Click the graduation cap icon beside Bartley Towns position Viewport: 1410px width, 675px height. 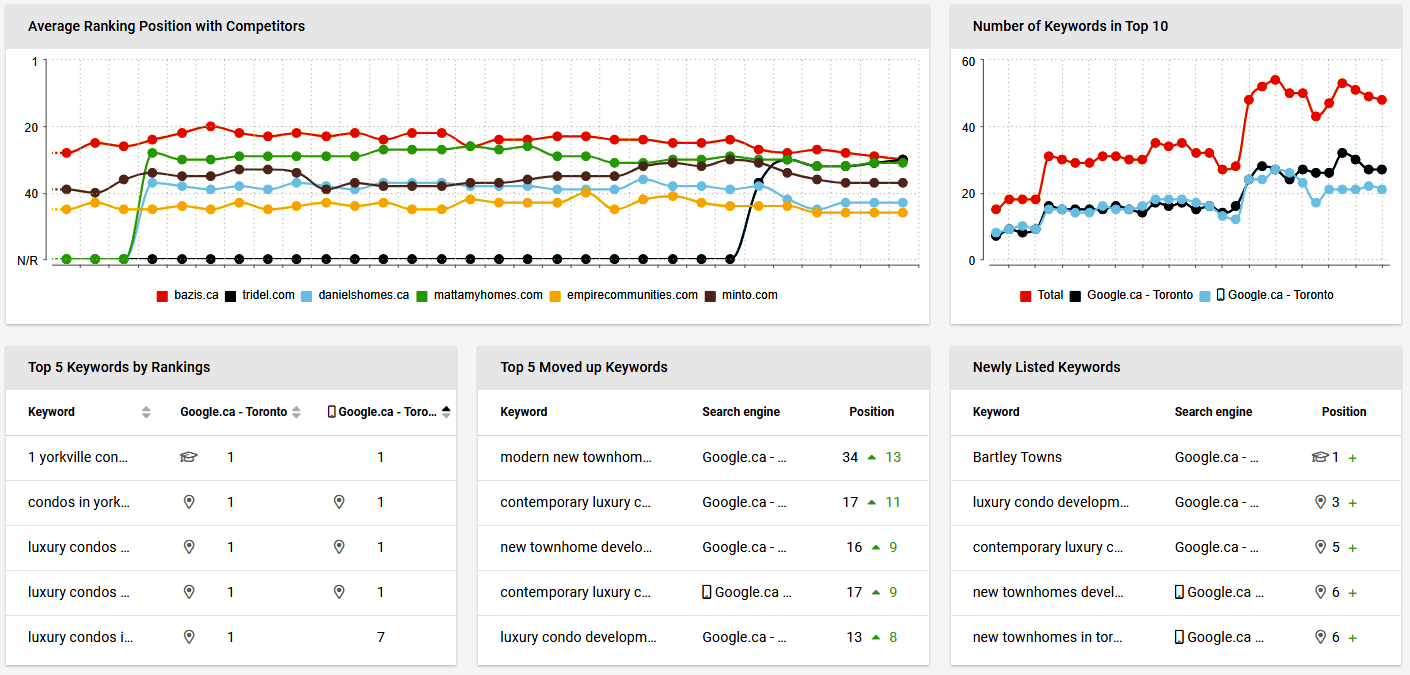click(1320, 458)
